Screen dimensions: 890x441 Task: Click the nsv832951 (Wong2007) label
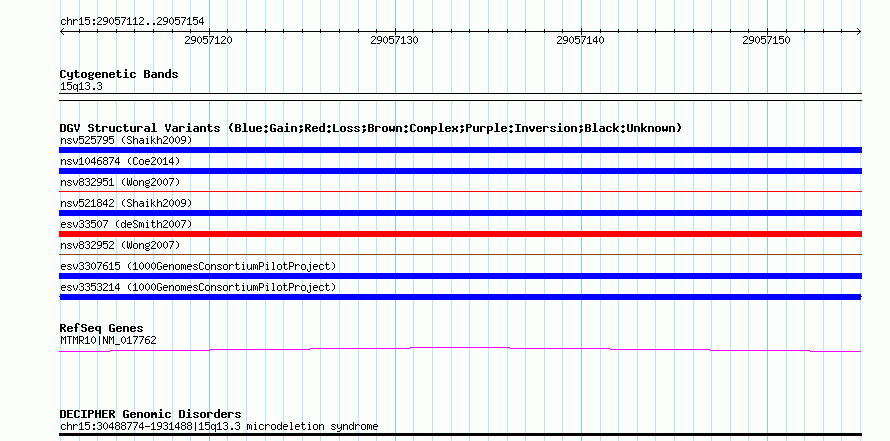point(120,182)
